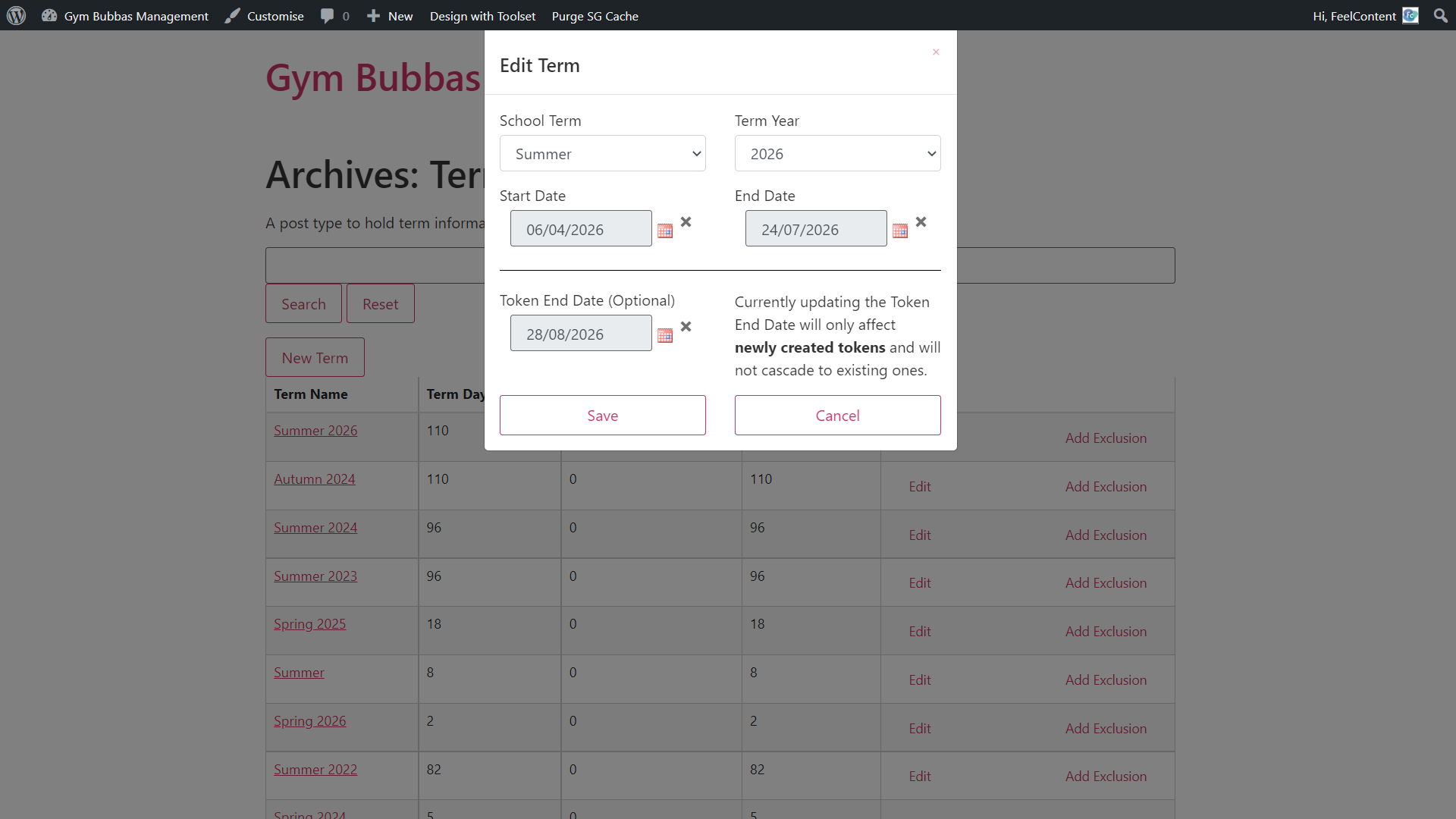The width and height of the screenshot is (1456, 819).
Task: Click the Start Date input field
Action: (x=581, y=228)
